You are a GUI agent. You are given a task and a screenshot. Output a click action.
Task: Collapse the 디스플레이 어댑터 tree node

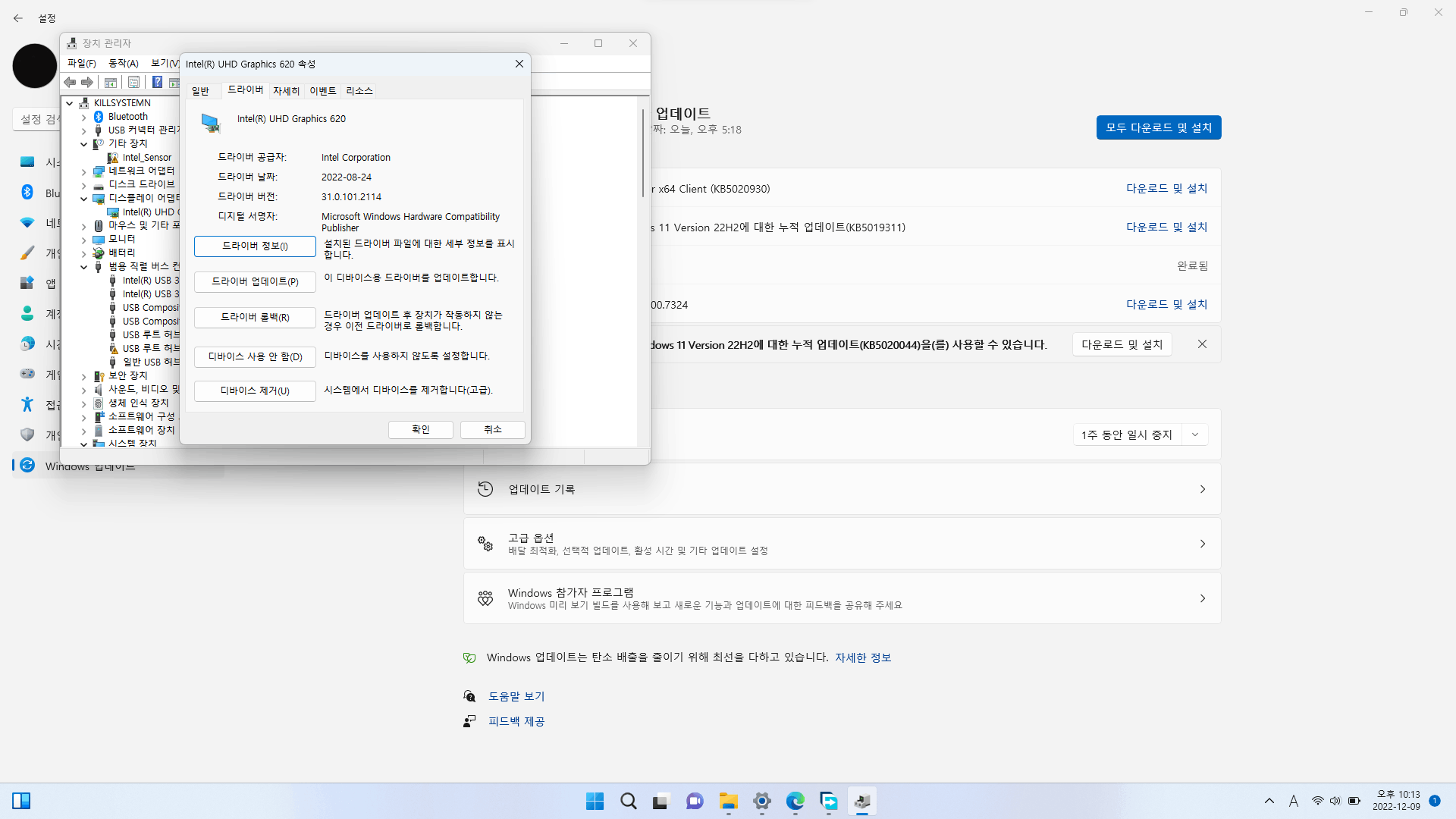coord(84,199)
